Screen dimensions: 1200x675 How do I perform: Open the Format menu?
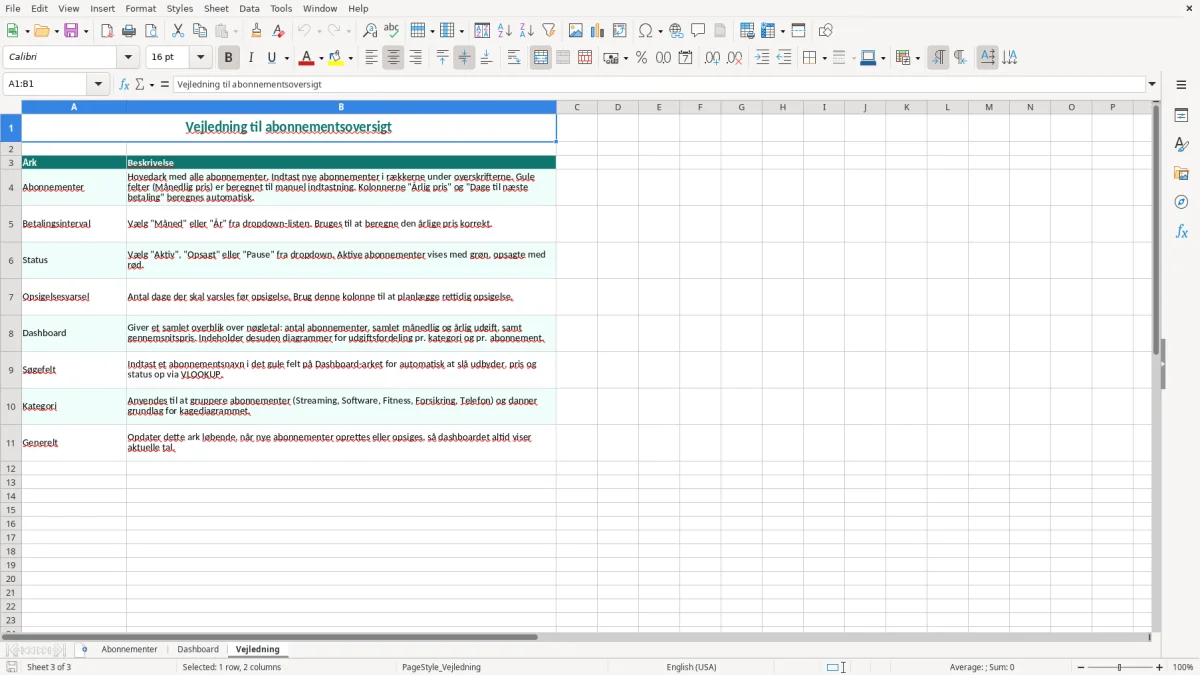[x=140, y=8]
